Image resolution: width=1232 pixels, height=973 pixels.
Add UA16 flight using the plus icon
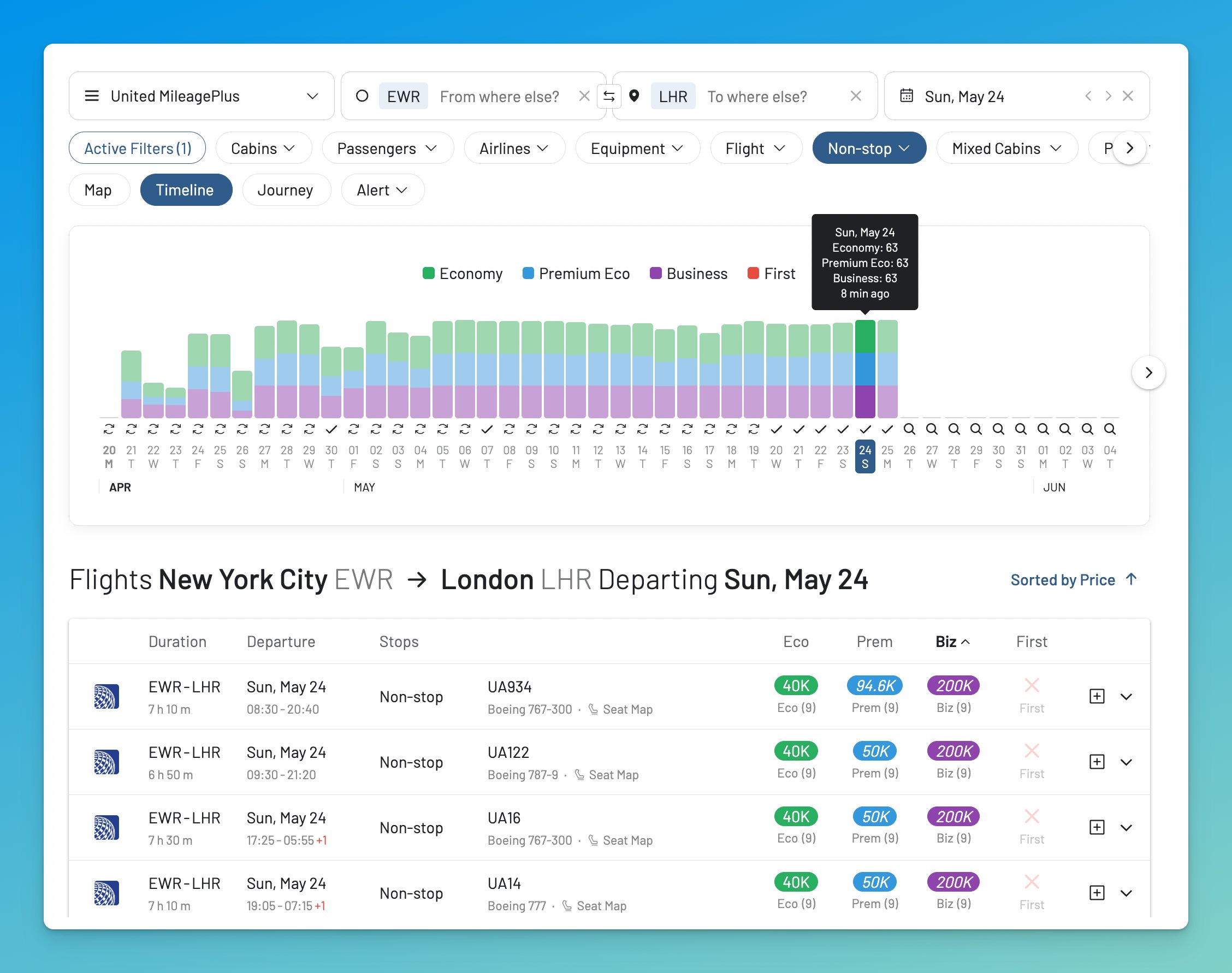click(1097, 827)
